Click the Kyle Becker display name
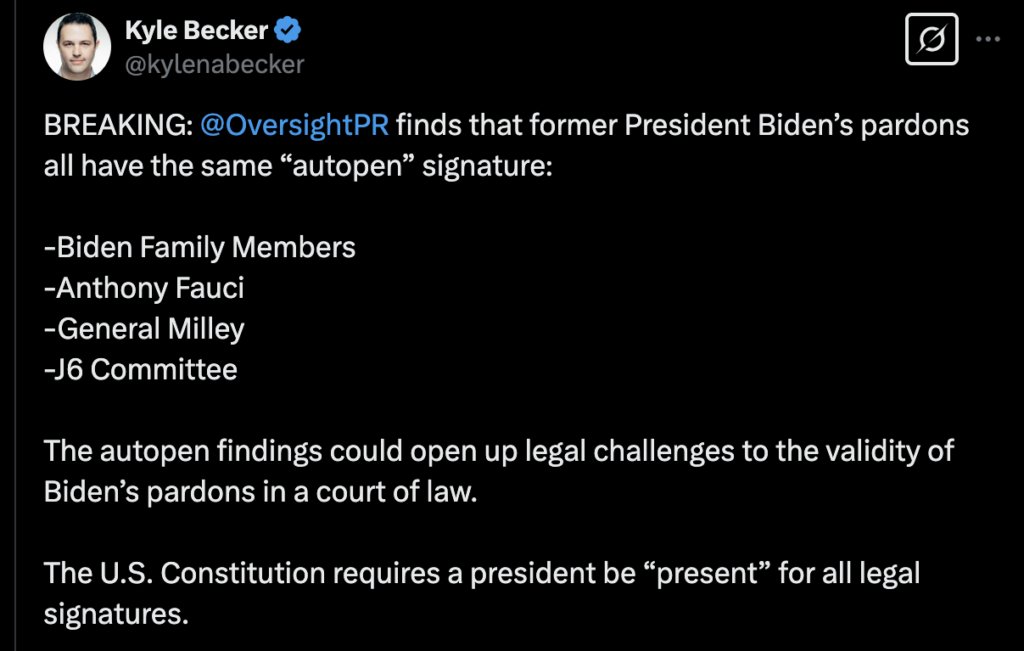The height and width of the screenshot is (651, 1024). coord(196,31)
